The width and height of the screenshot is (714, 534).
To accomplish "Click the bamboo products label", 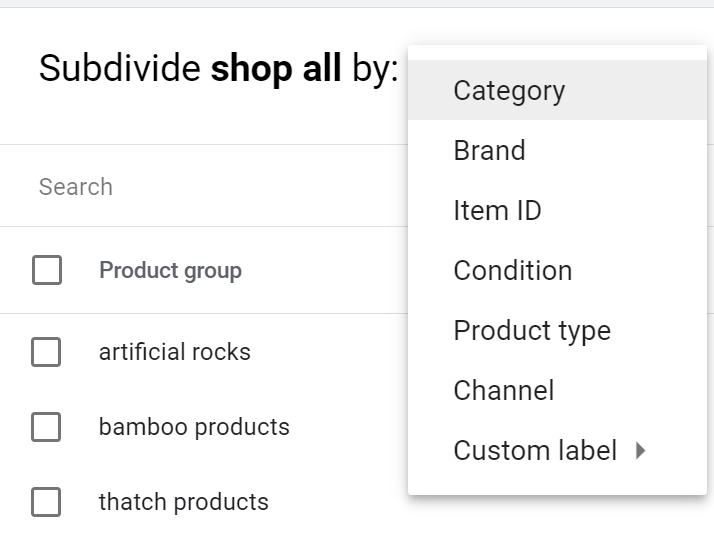I will [194, 427].
